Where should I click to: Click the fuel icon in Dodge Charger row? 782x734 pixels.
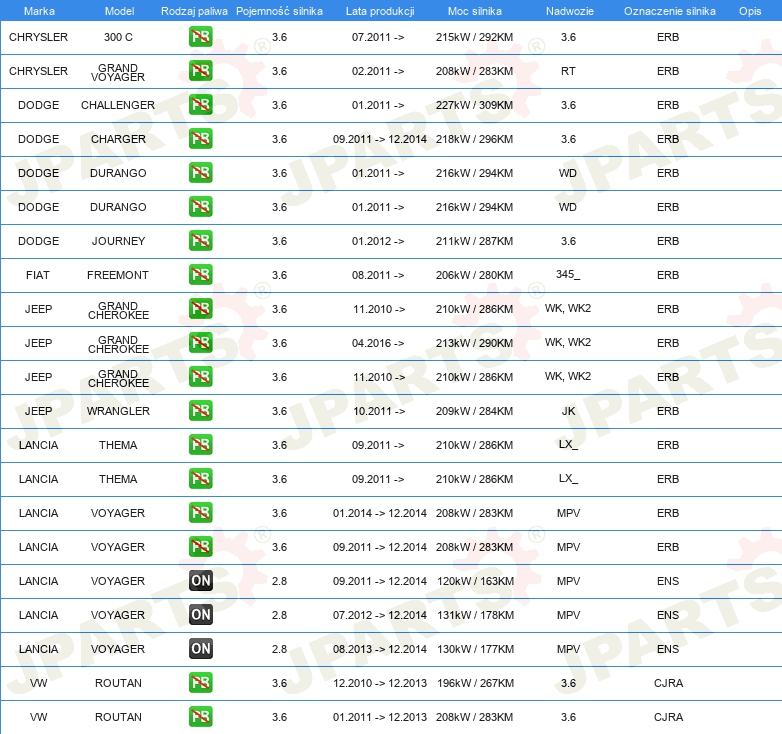[x=200, y=139]
